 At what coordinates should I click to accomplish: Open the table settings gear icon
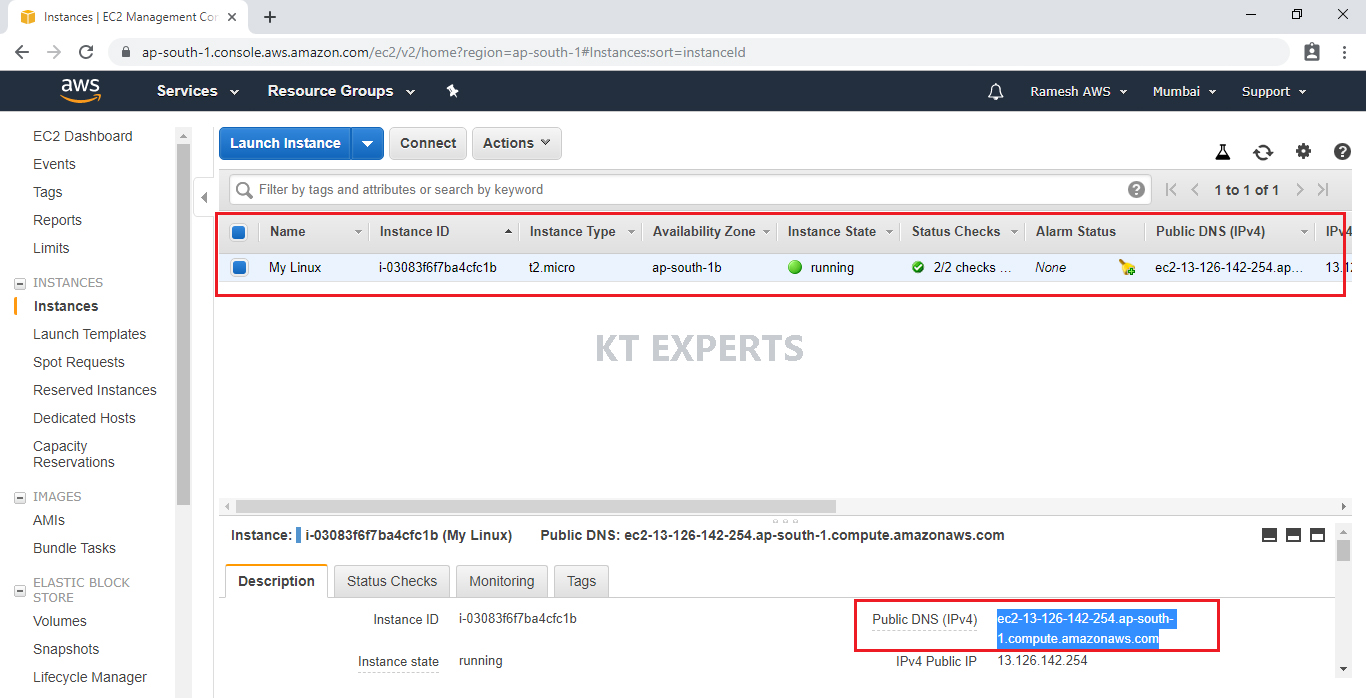pyautogui.click(x=1303, y=152)
